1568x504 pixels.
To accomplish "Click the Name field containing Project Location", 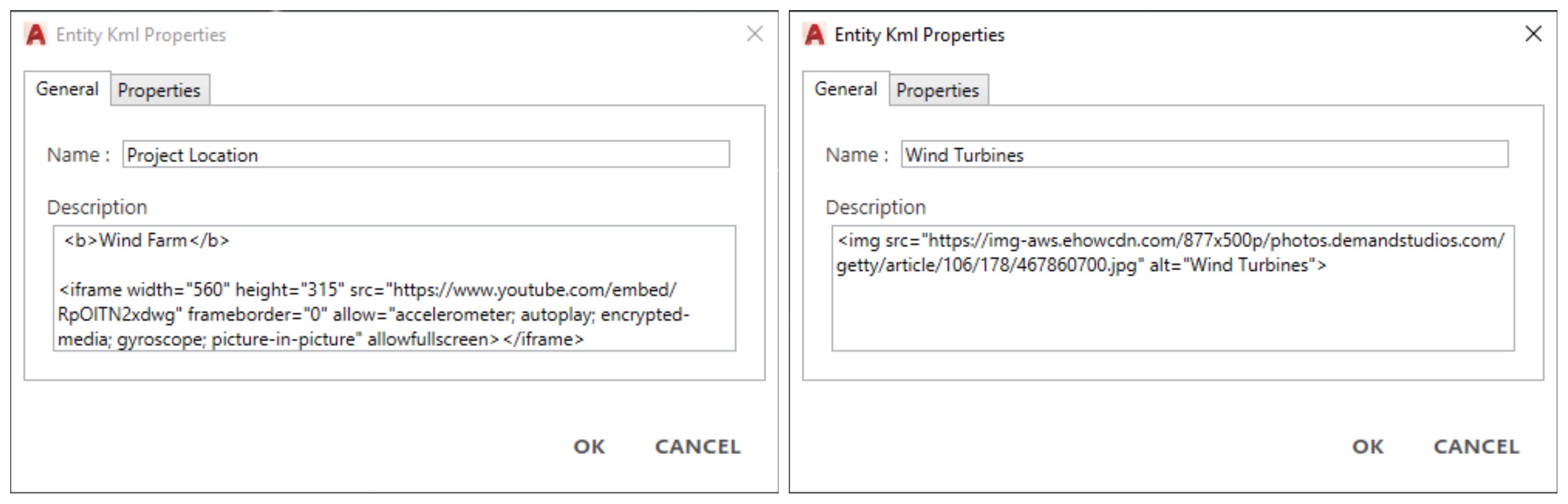I will 426,155.
